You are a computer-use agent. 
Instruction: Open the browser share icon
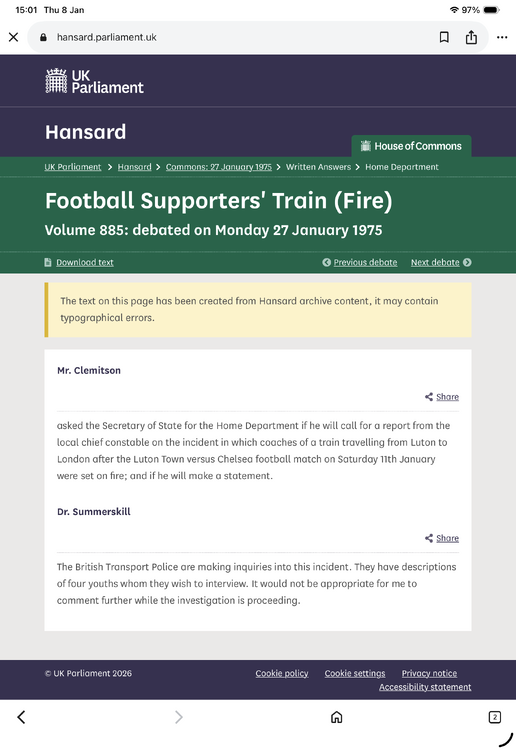pos(471,37)
